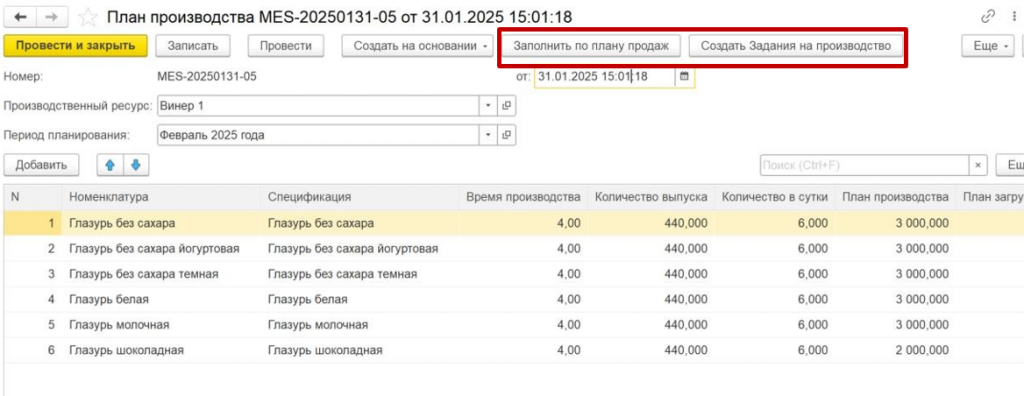The image size is (1024, 396).
Task: Sort by the Номенклатура column header
Action: click(x=161, y=197)
